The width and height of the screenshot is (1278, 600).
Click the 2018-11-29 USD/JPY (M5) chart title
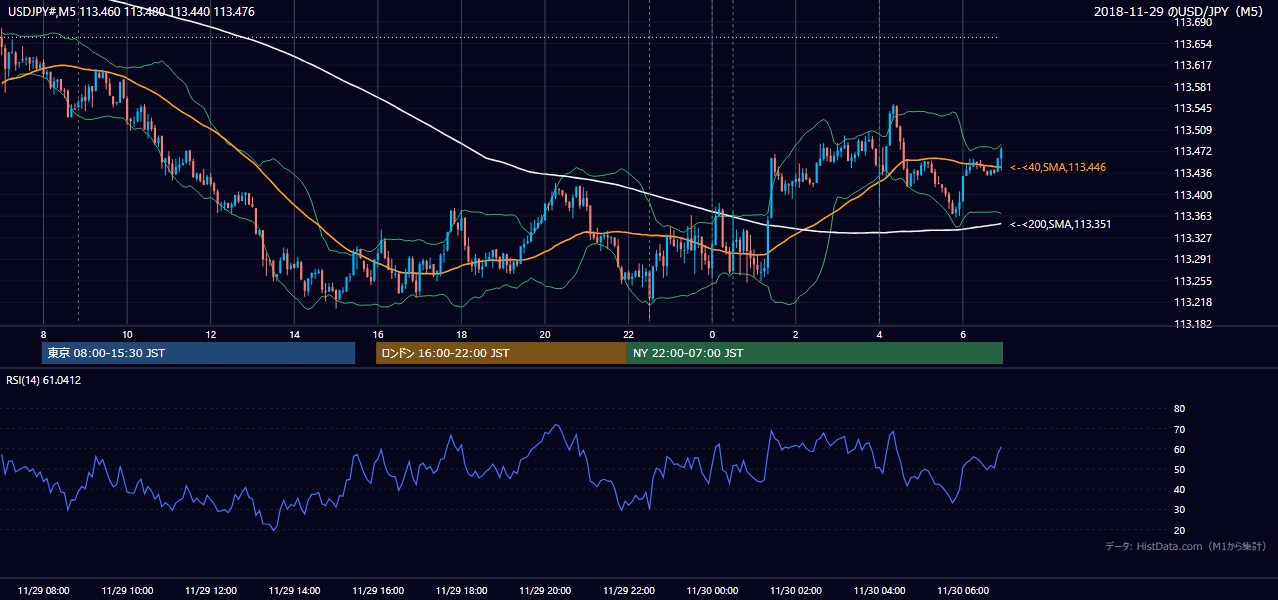(x=1180, y=11)
